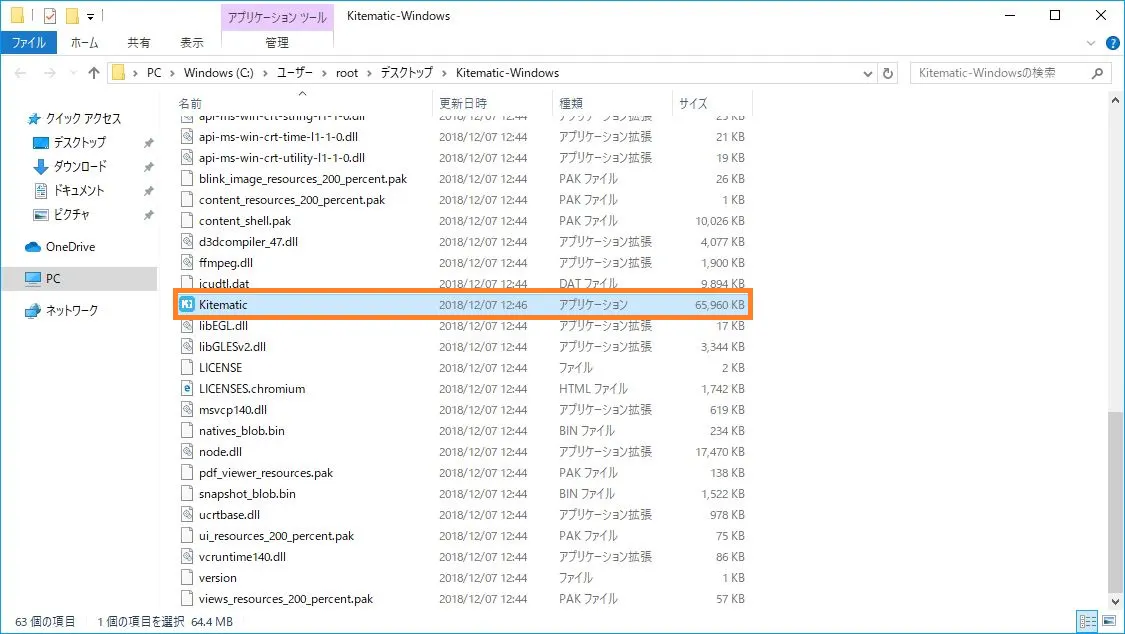This screenshot has width=1125, height=634.
Task: Click the api-ms-win-crt-time-l1-1-0.dll icon
Action: tap(187, 136)
